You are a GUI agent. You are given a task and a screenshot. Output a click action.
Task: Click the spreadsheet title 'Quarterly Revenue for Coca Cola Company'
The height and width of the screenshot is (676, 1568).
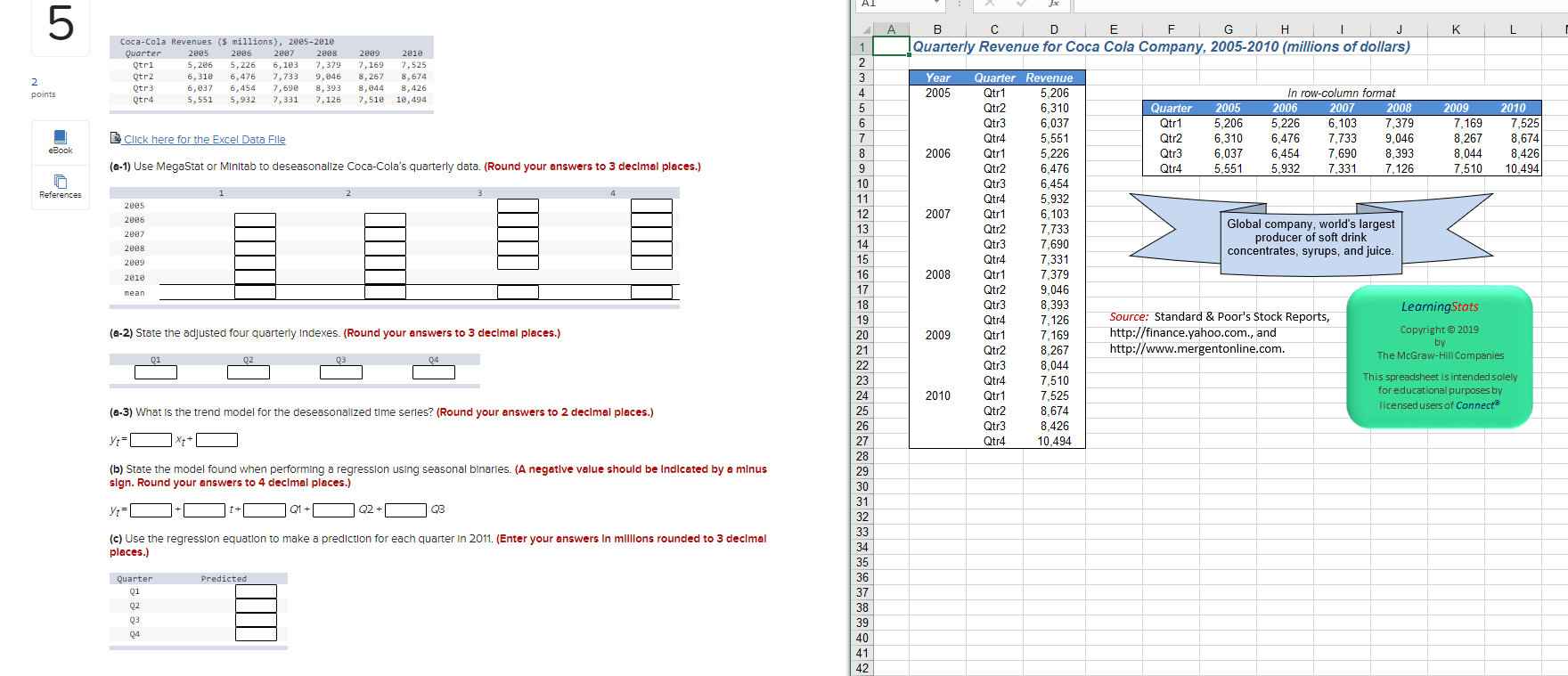pyautogui.click(x=1162, y=46)
